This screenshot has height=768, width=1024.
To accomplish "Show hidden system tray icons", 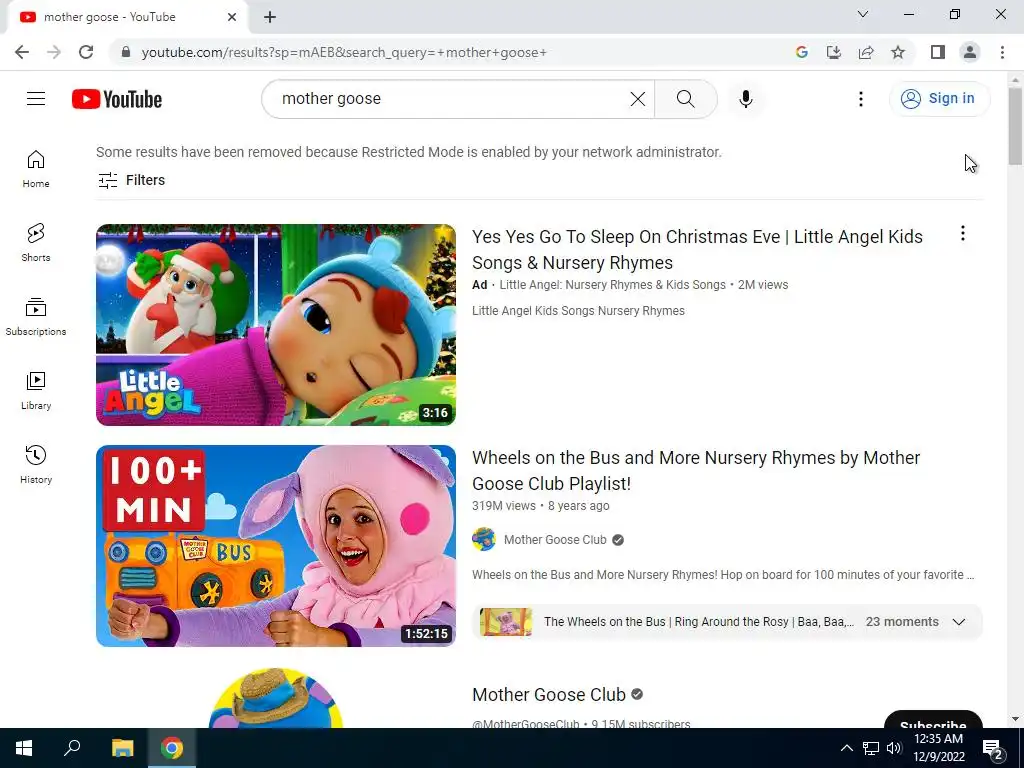I will click(846, 748).
